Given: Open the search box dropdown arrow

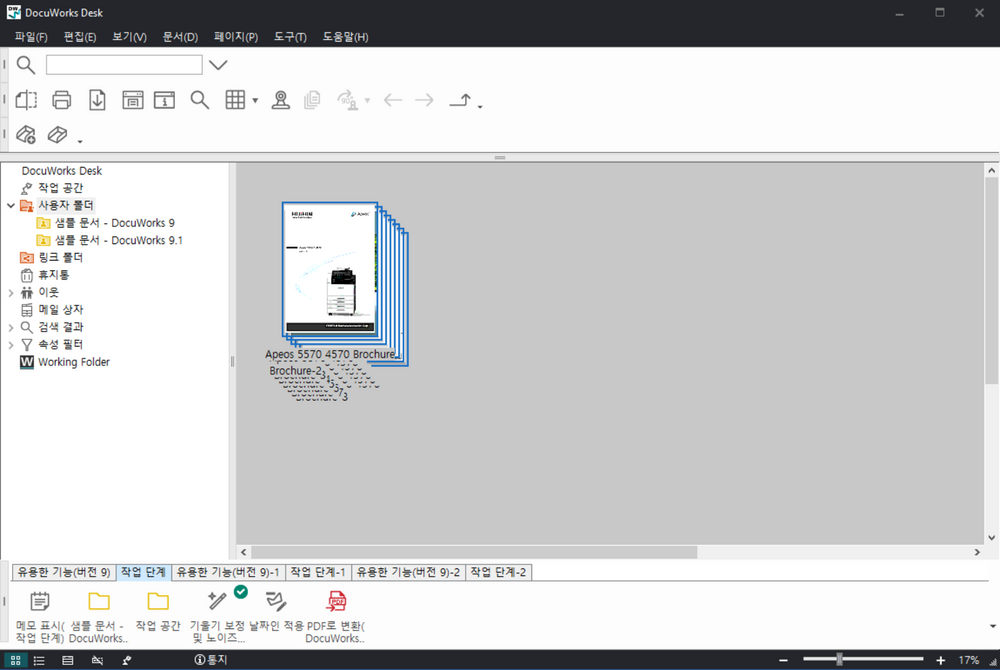Looking at the screenshot, I should coord(218,65).
